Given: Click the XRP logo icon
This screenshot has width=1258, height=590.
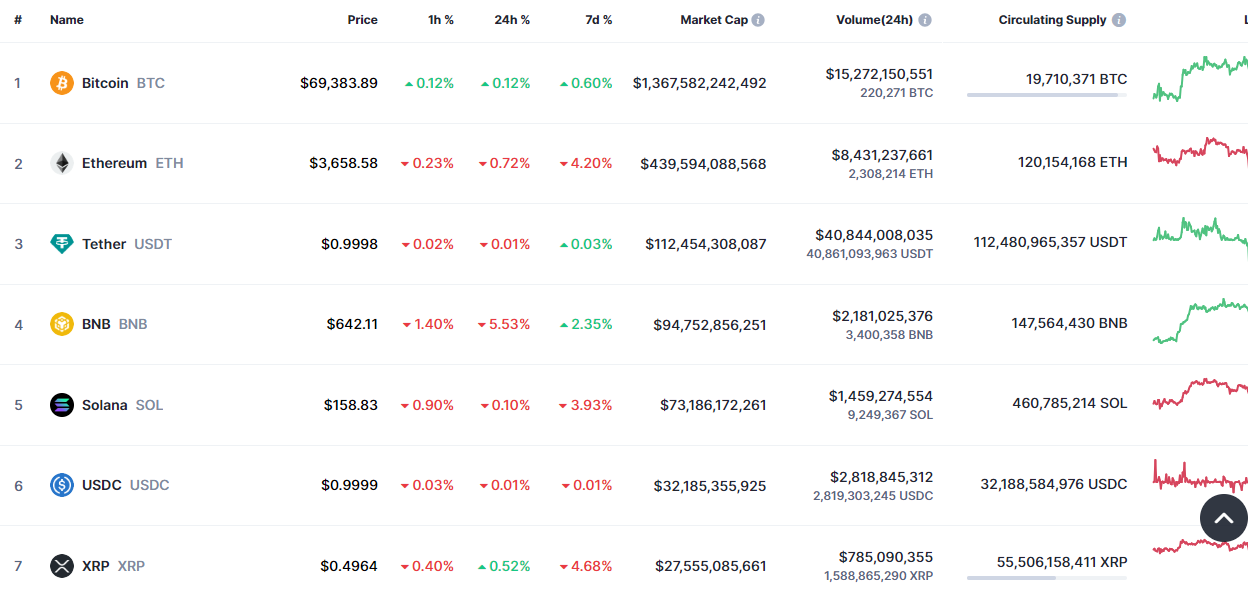Looking at the screenshot, I should click(x=62, y=566).
